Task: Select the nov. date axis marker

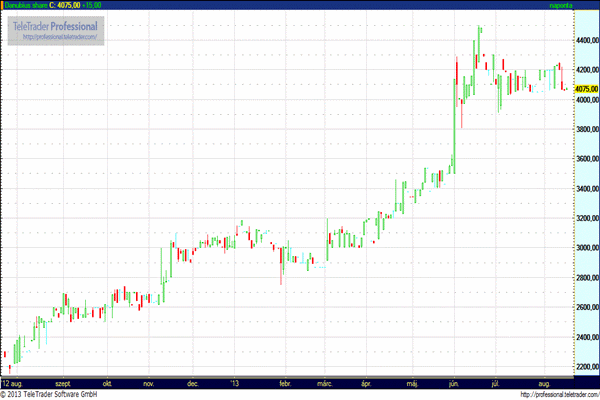Action: coord(148,382)
